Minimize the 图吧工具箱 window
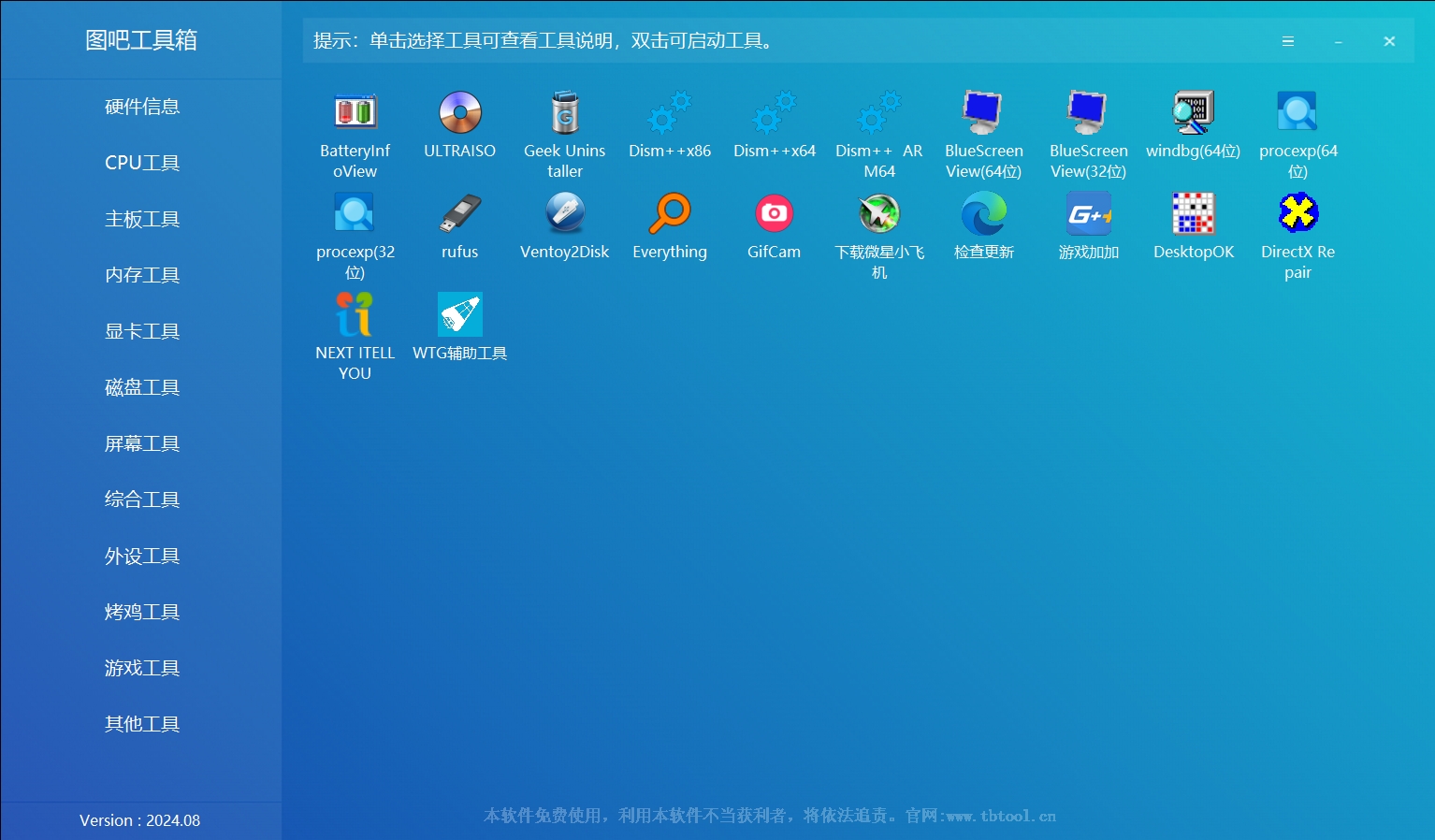Image resolution: width=1435 pixels, height=840 pixels. click(x=1339, y=41)
